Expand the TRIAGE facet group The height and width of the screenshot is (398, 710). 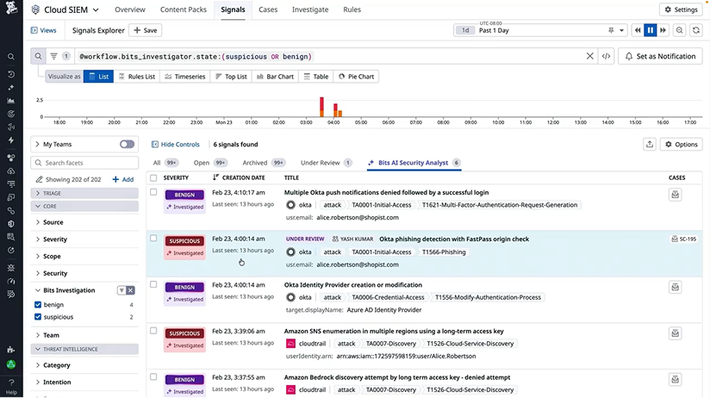(x=84, y=193)
